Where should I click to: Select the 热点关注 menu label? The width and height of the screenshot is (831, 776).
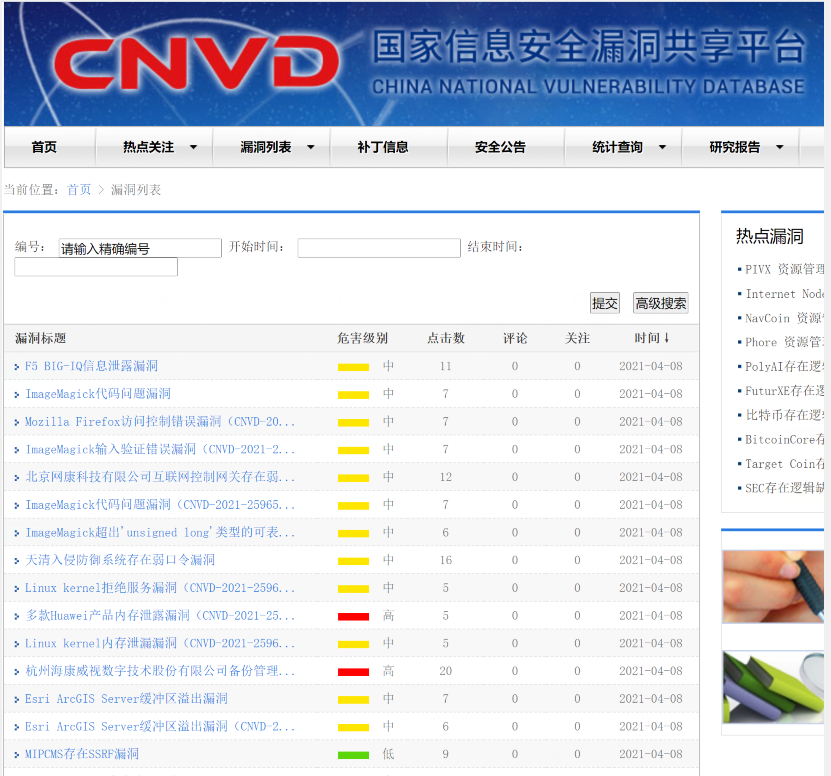pos(148,147)
